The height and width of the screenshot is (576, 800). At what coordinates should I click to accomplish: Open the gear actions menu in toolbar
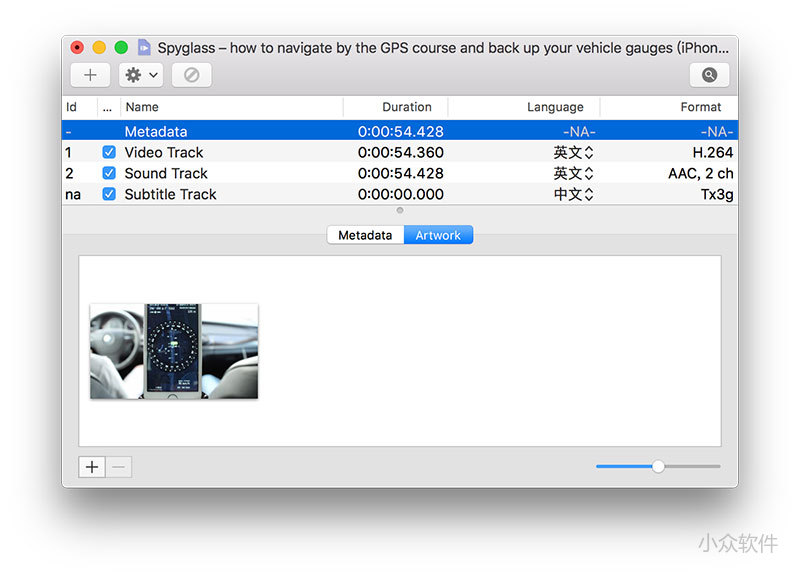(140, 75)
